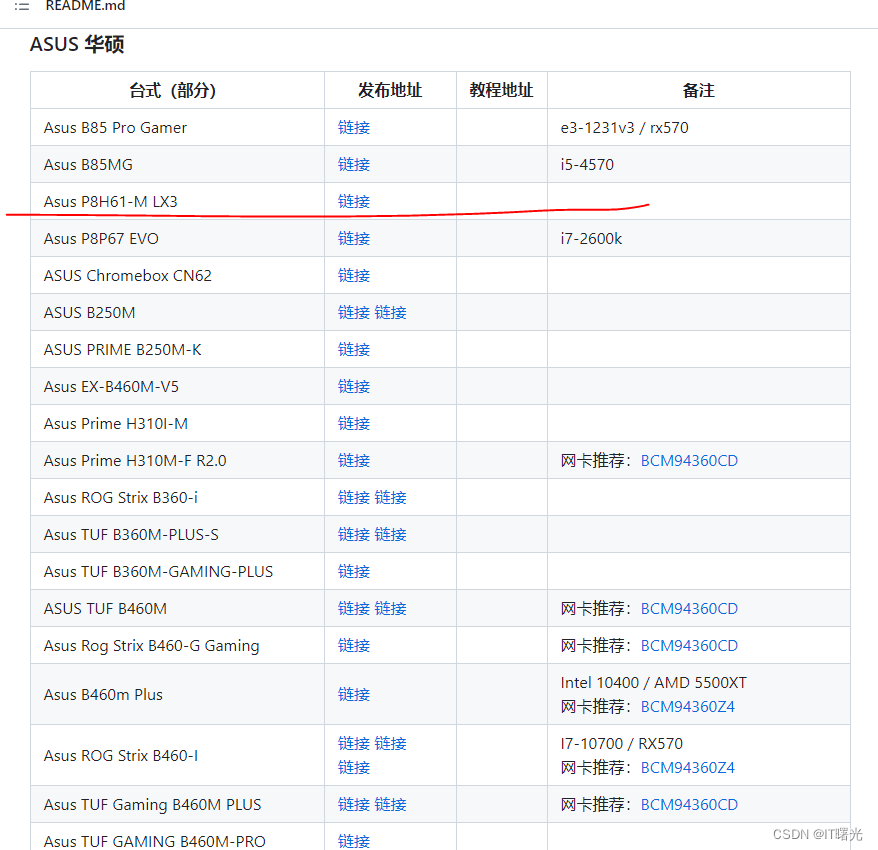Open the 链接 link for Asus Prime H310M-F R2.0

click(x=354, y=460)
